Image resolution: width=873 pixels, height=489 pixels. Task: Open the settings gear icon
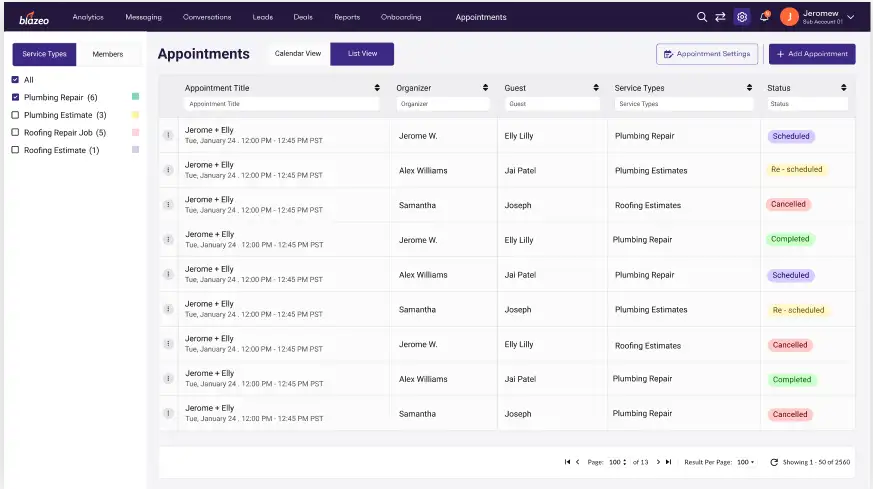point(742,17)
